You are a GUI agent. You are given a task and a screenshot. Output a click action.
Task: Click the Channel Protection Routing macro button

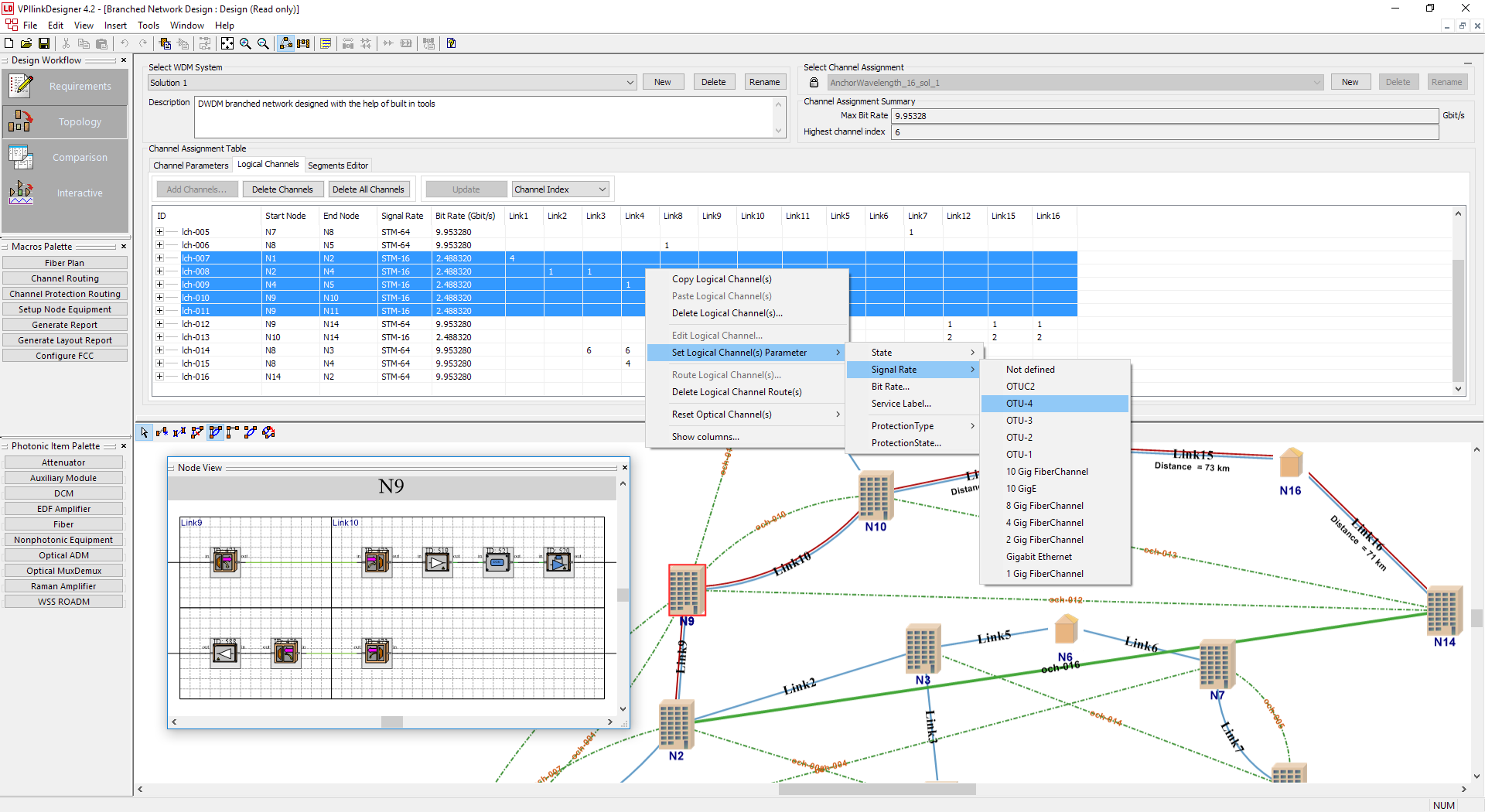(65, 294)
